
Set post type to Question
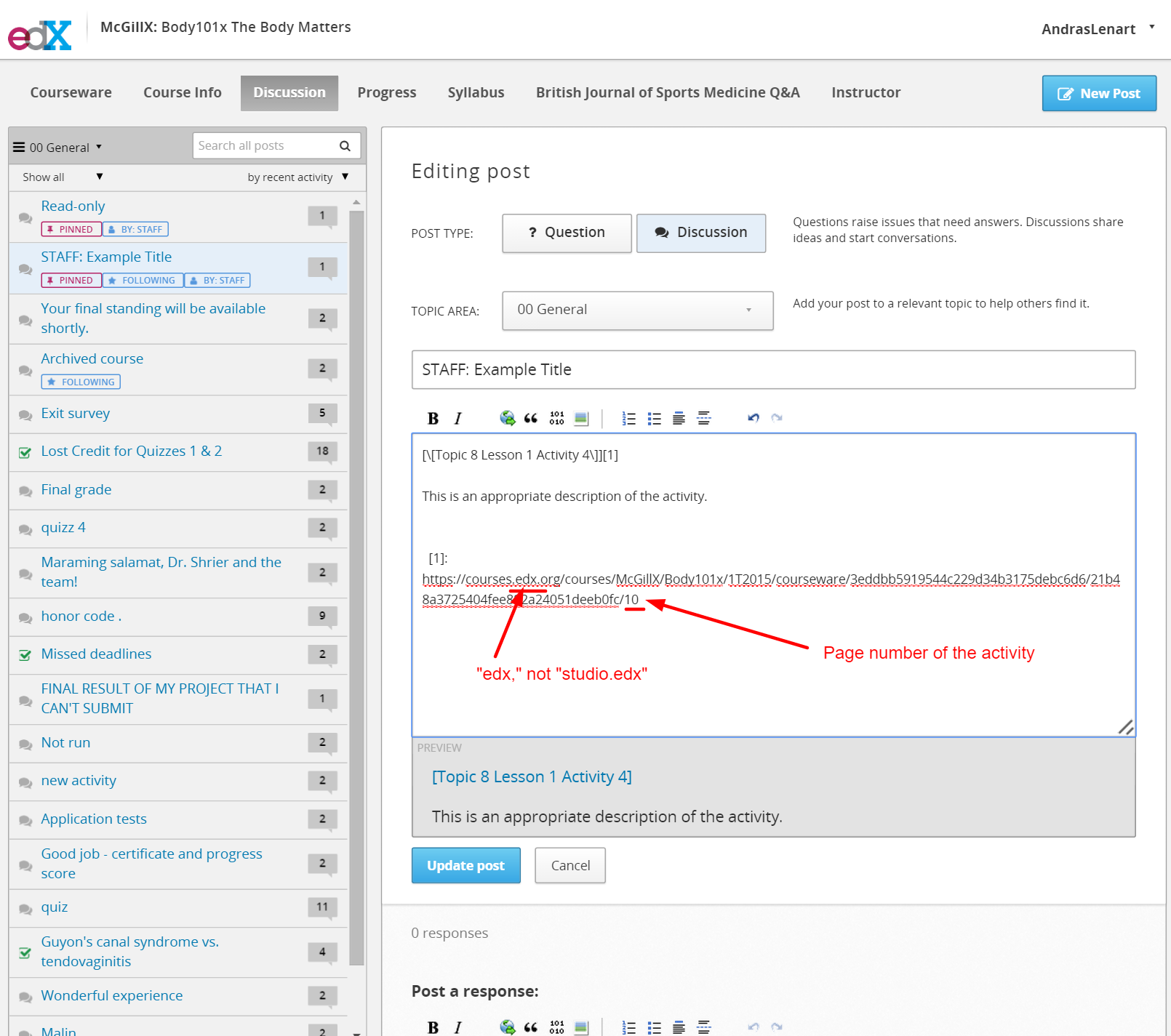click(x=567, y=233)
